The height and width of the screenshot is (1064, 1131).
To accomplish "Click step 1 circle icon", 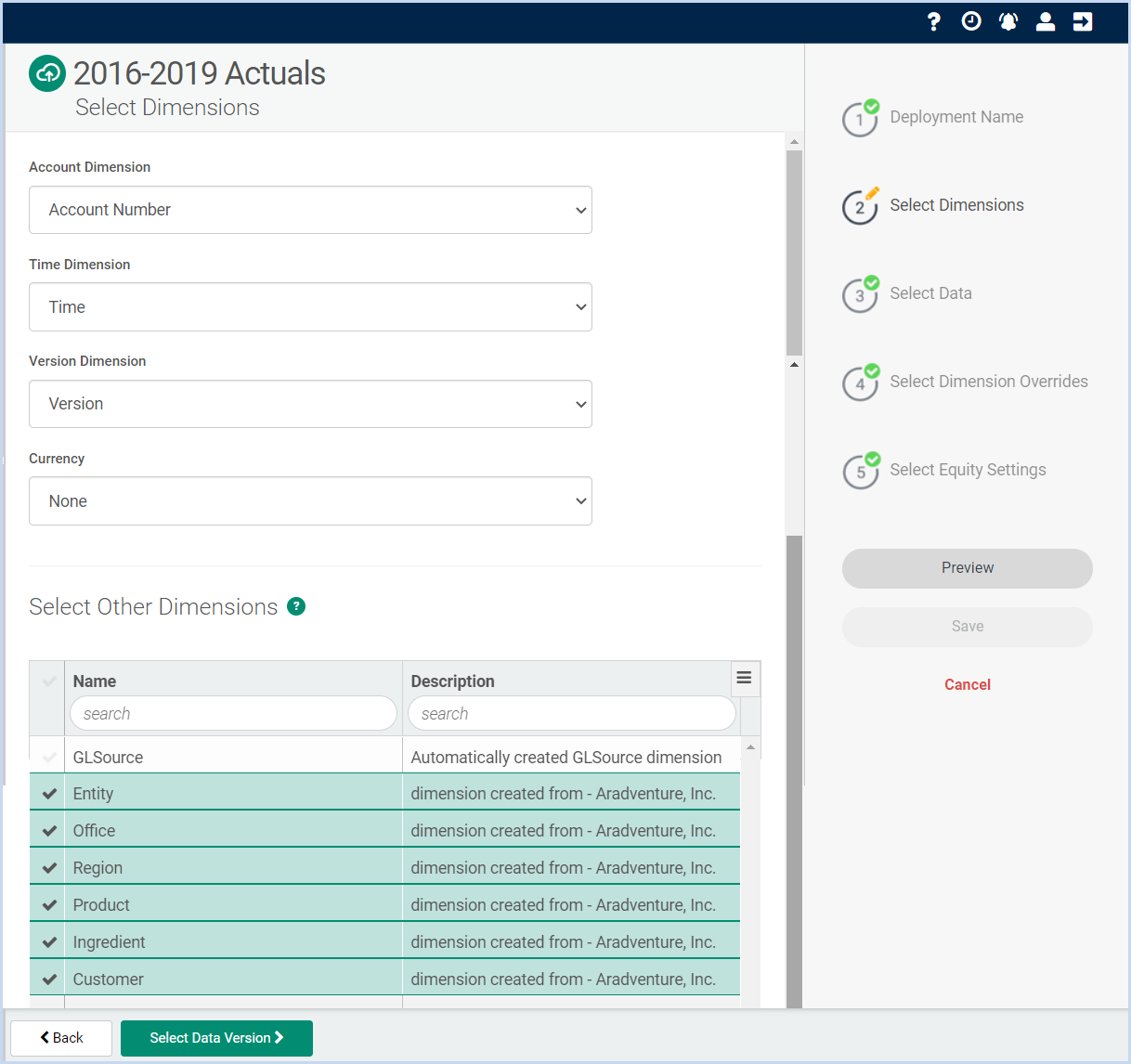I will (x=860, y=119).
